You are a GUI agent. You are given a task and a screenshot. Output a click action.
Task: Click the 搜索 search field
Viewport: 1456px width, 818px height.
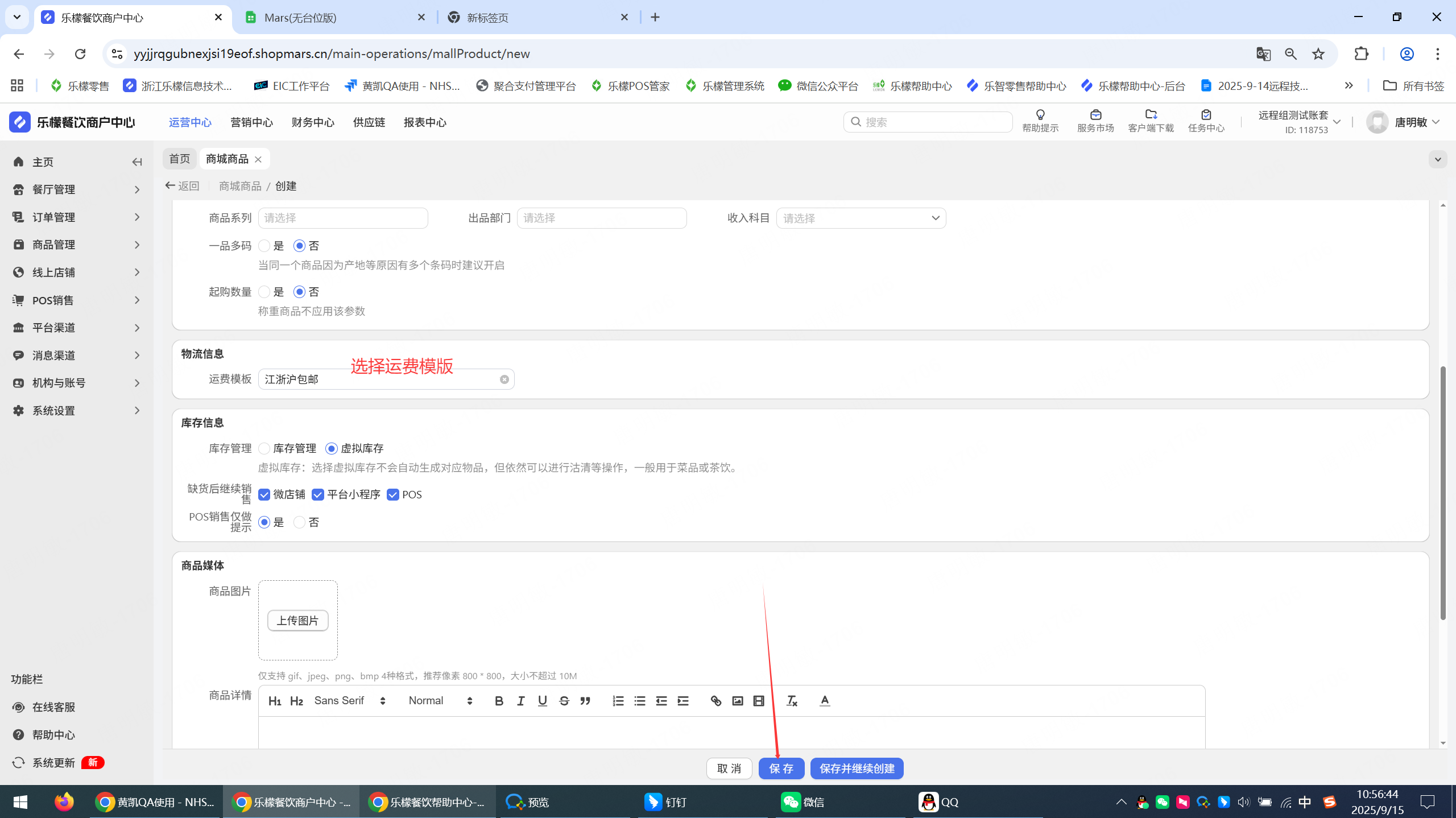[x=928, y=122]
